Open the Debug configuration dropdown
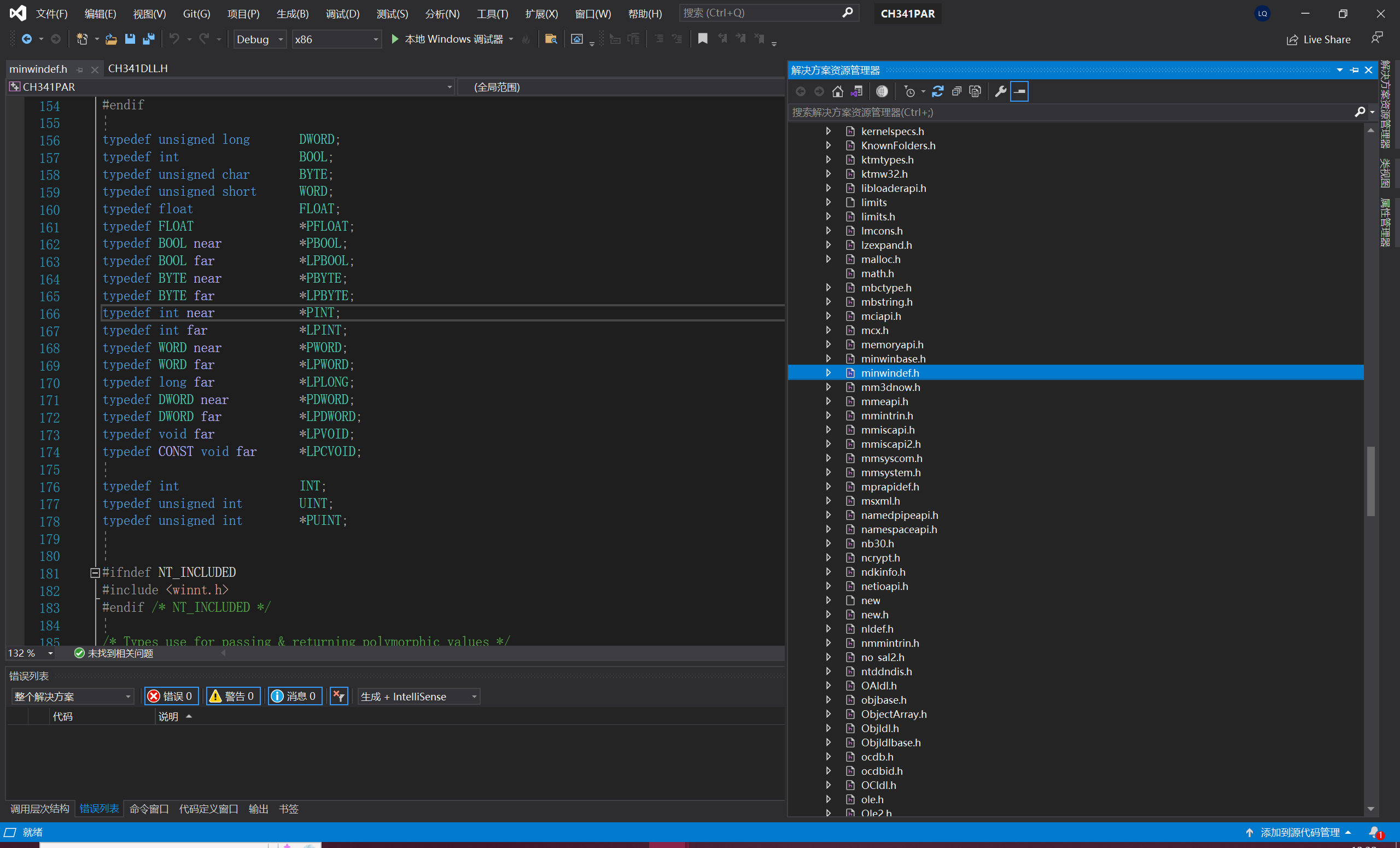Screen dimensions: 1400x848 pos(260,39)
